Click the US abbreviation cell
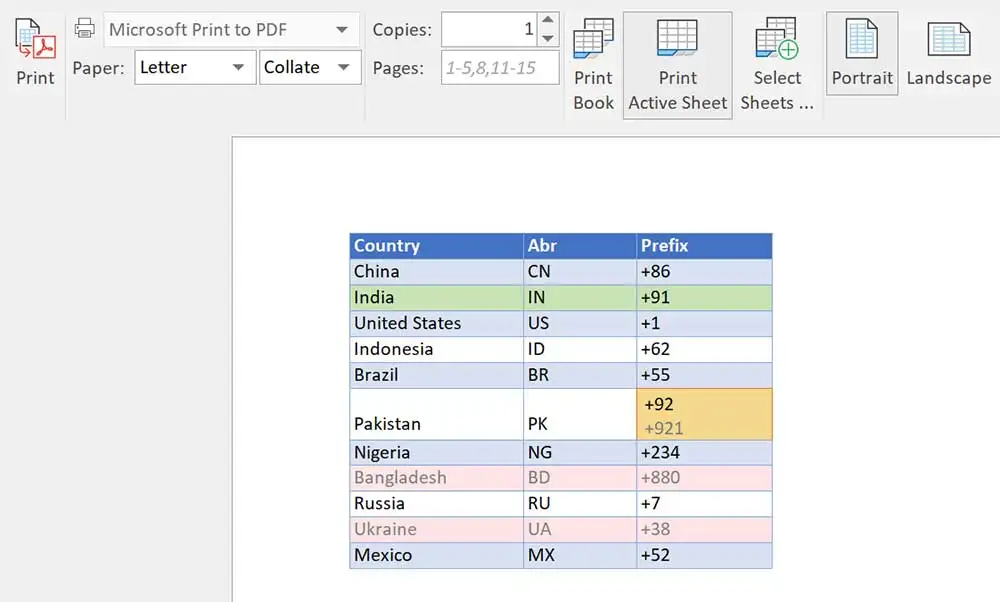 click(580, 323)
